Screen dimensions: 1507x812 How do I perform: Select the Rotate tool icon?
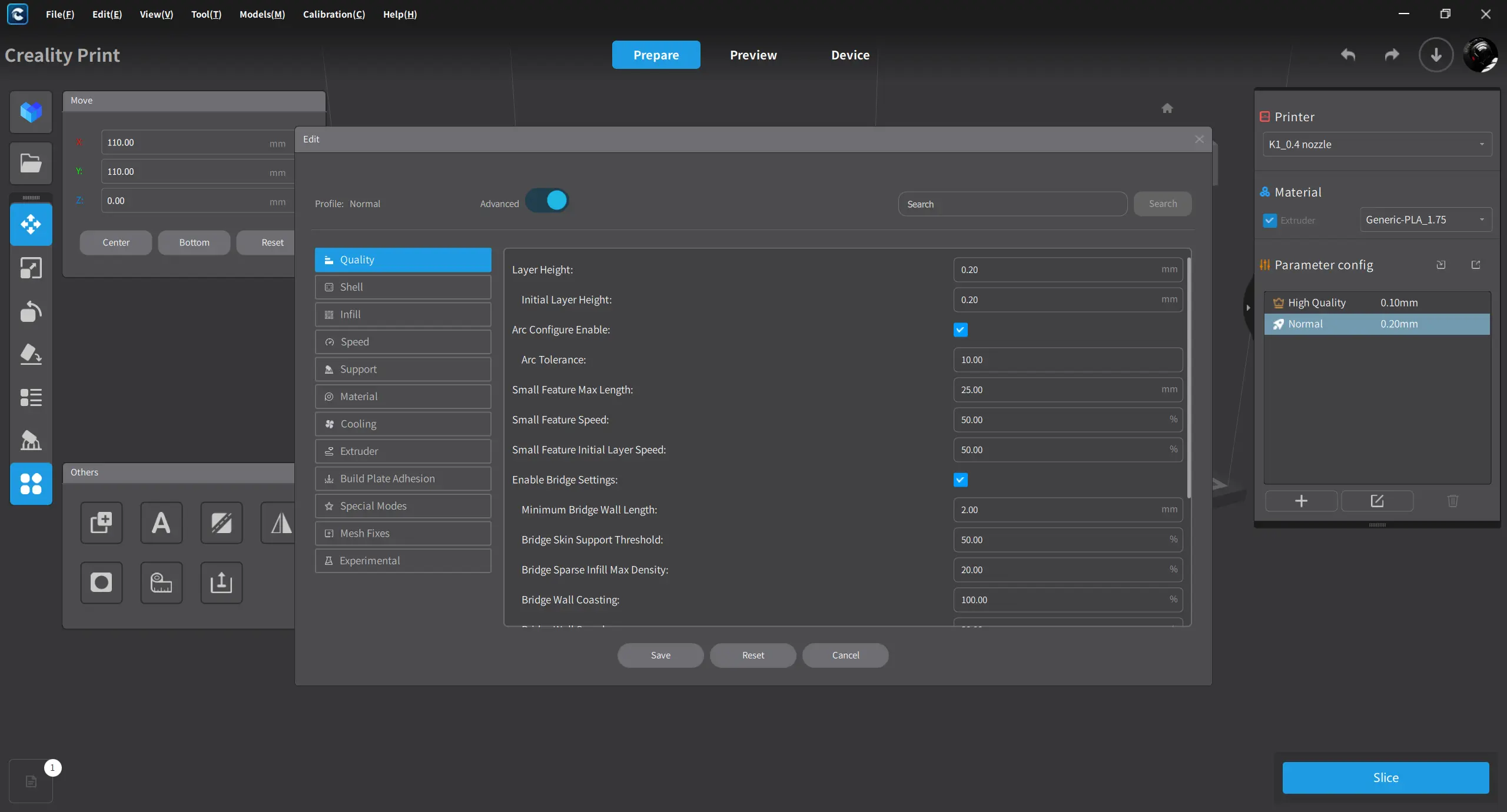[x=31, y=311]
